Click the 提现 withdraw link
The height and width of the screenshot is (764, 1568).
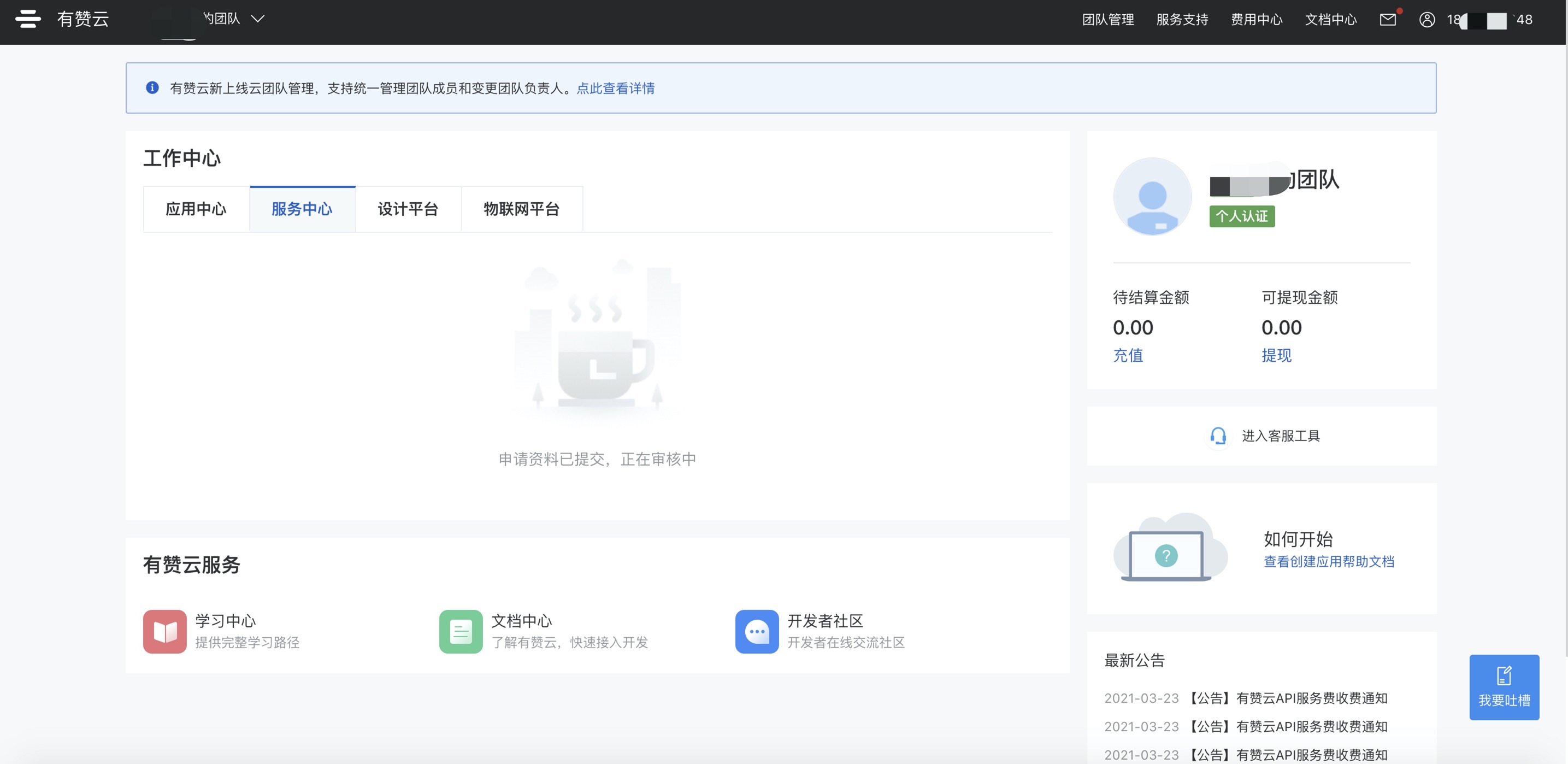tap(1276, 355)
